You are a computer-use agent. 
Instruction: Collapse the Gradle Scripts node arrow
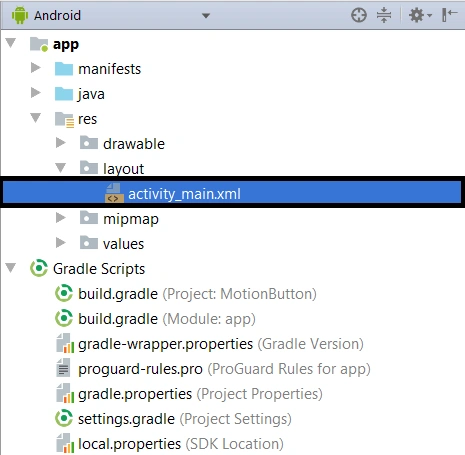pos(11,268)
